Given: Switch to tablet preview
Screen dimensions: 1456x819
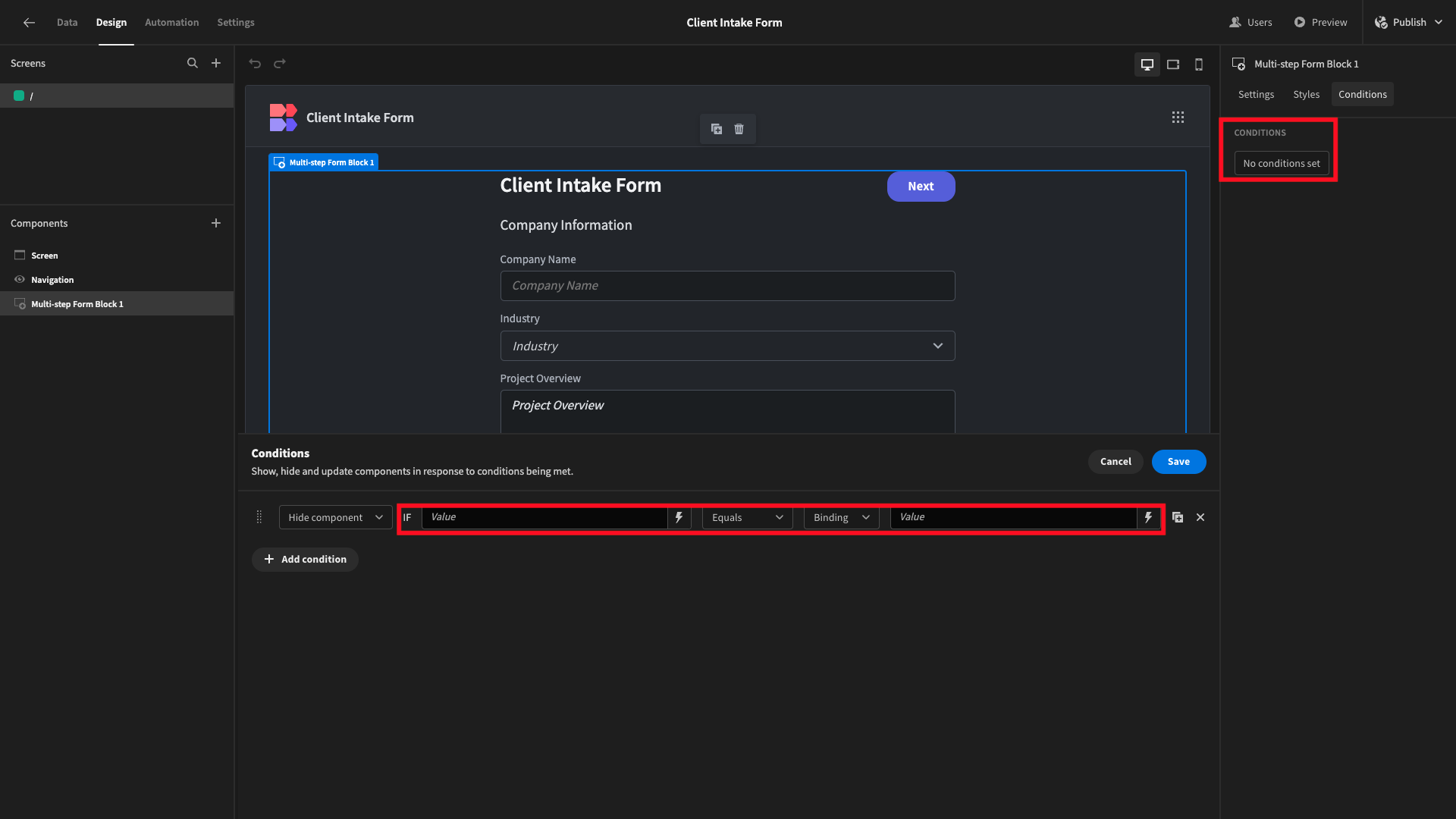Looking at the screenshot, I should pyautogui.click(x=1173, y=64).
